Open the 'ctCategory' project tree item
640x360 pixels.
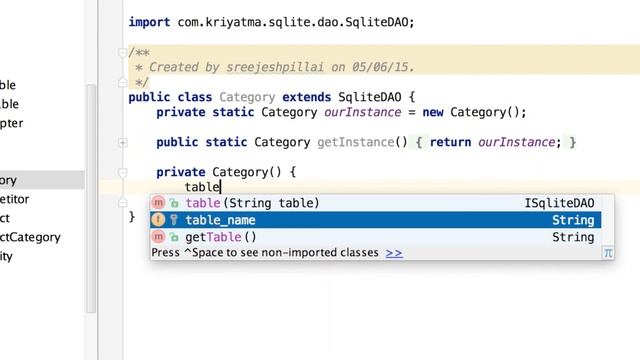click(30, 237)
